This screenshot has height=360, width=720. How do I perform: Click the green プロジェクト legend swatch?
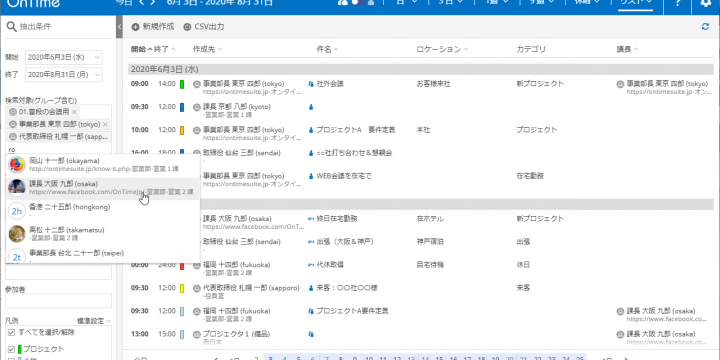20,349
